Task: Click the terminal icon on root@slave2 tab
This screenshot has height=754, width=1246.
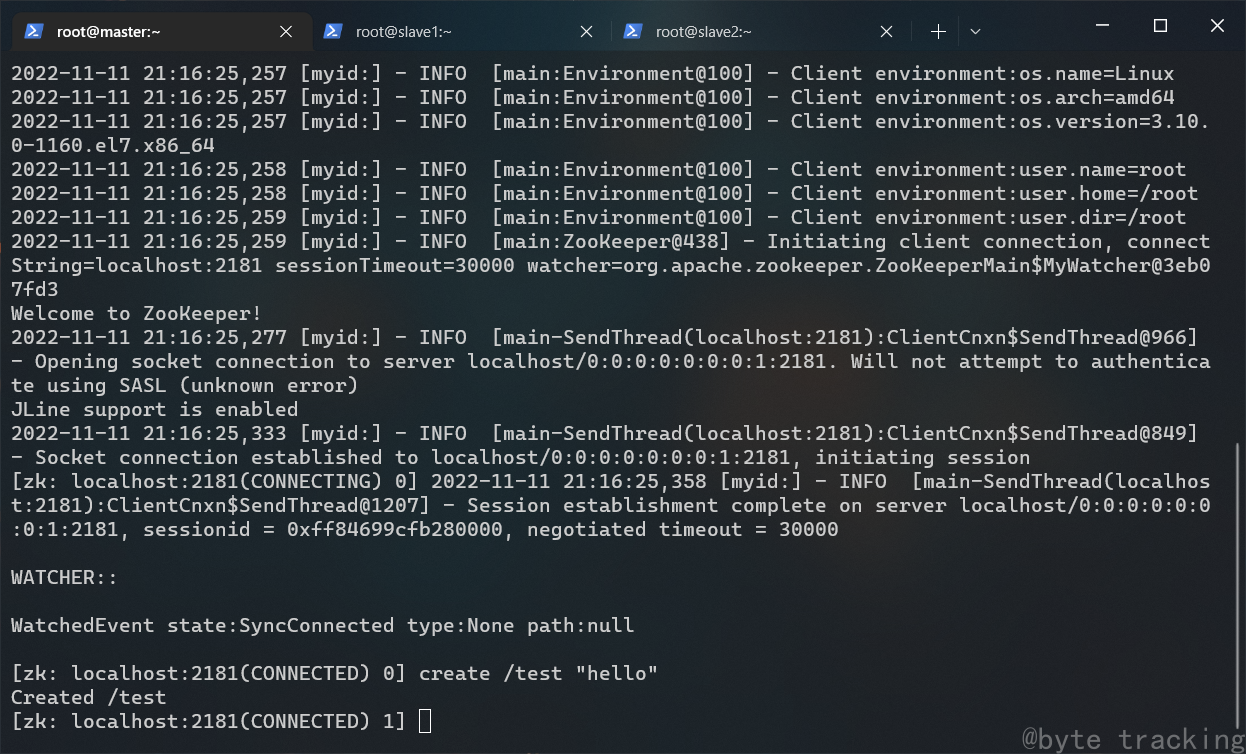Action: point(633,31)
